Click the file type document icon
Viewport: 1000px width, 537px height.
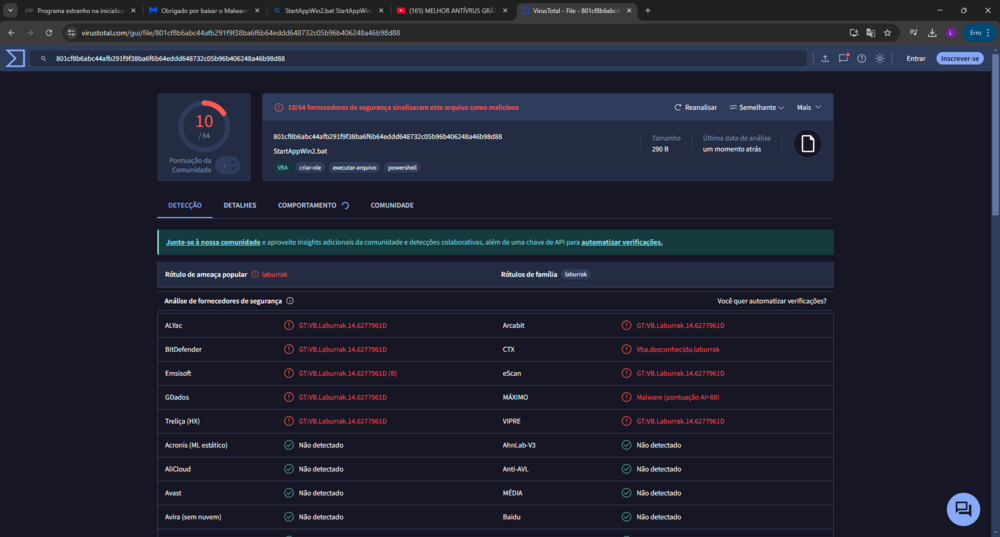click(x=807, y=145)
